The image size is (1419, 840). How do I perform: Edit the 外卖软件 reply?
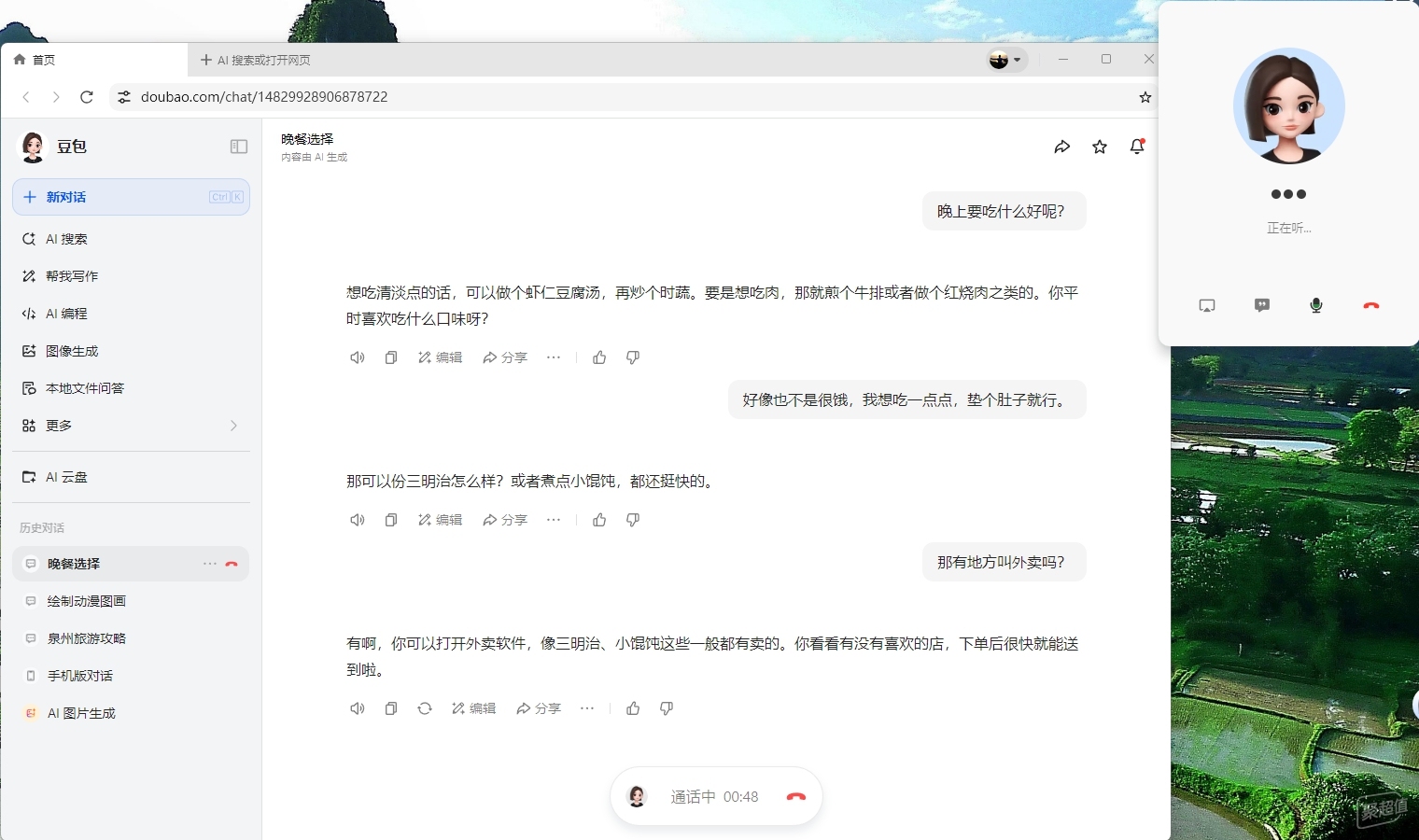pyautogui.click(x=473, y=708)
